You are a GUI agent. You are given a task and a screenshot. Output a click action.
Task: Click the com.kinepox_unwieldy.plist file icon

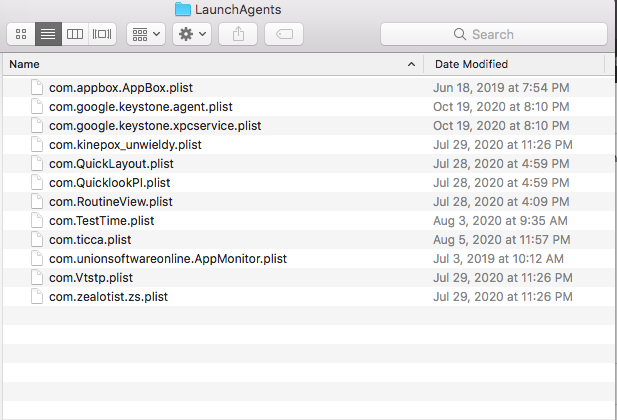click(x=38, y=145)
